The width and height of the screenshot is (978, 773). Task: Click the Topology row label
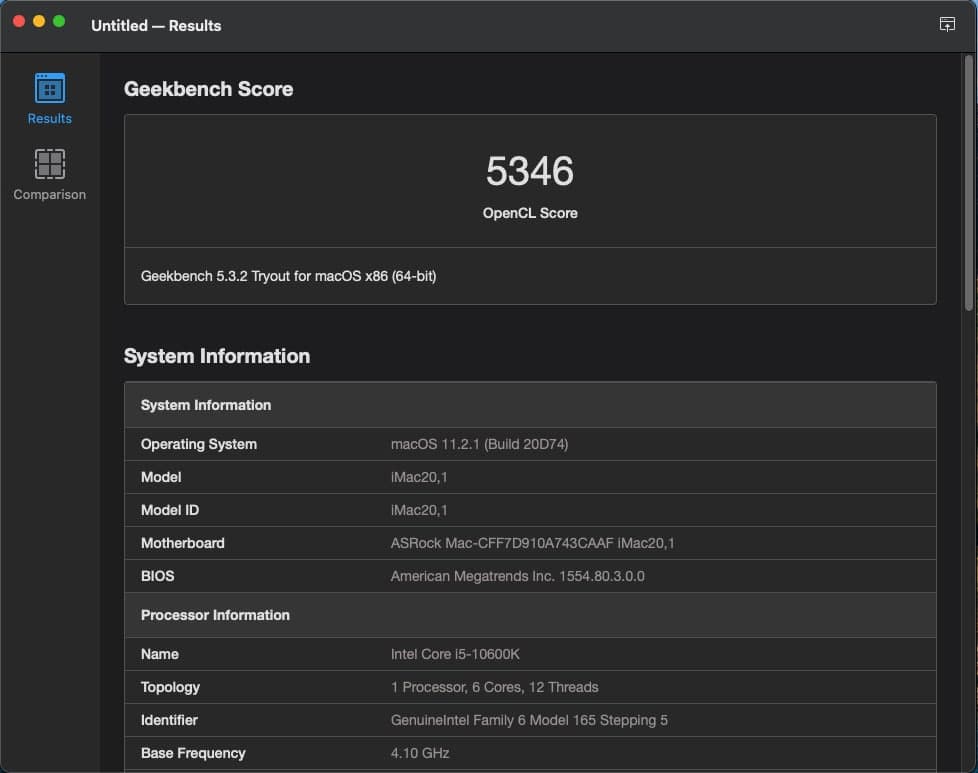(170, 688)
